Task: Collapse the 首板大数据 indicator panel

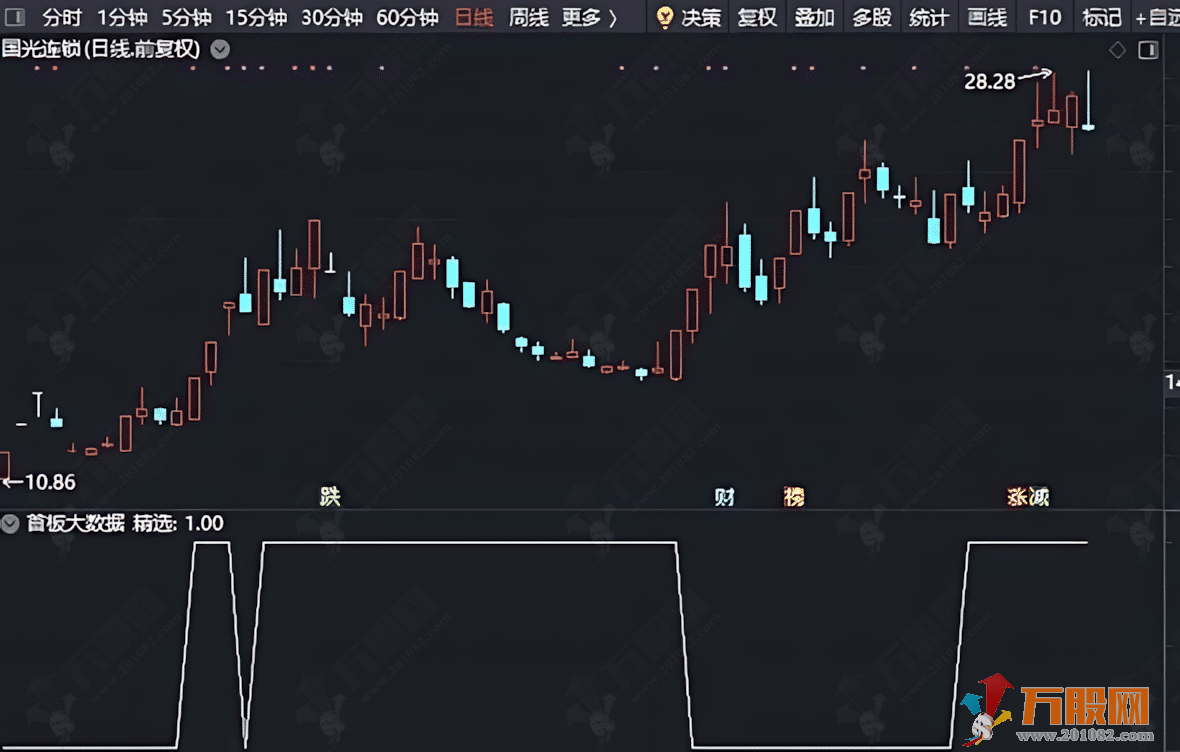Action: coord(11,523)
